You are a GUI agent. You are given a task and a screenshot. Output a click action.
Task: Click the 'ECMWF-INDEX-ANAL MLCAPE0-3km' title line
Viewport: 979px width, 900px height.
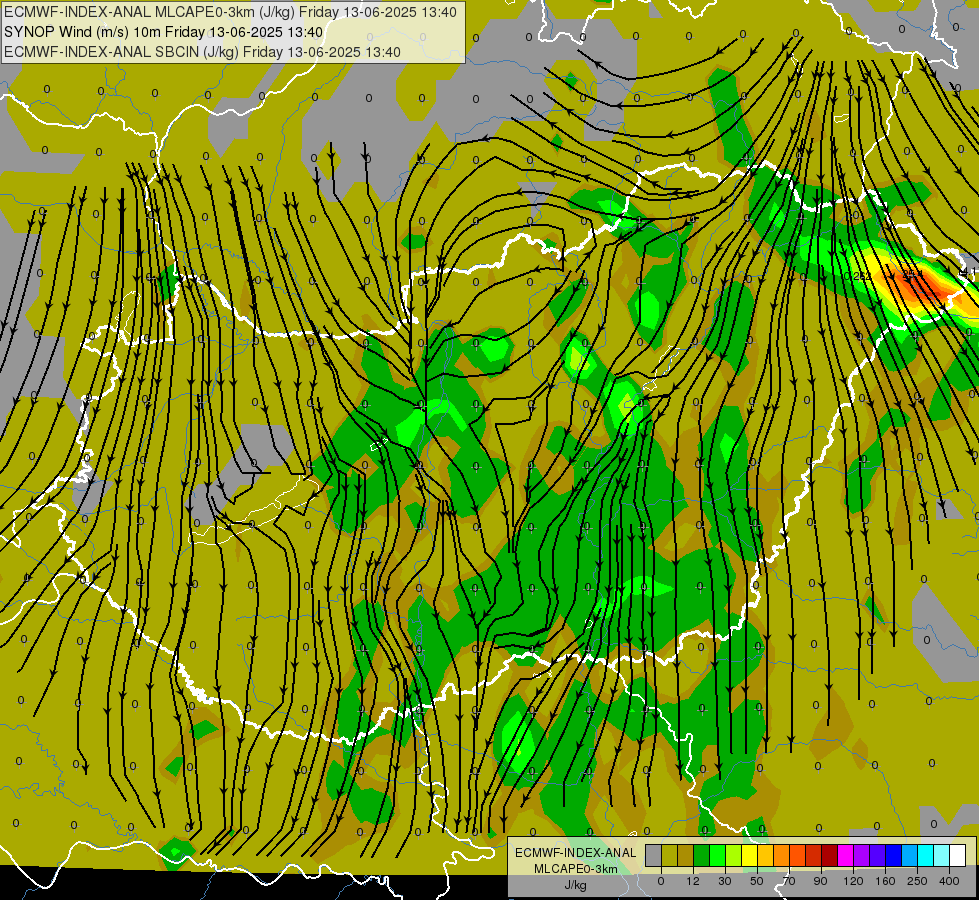click(230, 12)
